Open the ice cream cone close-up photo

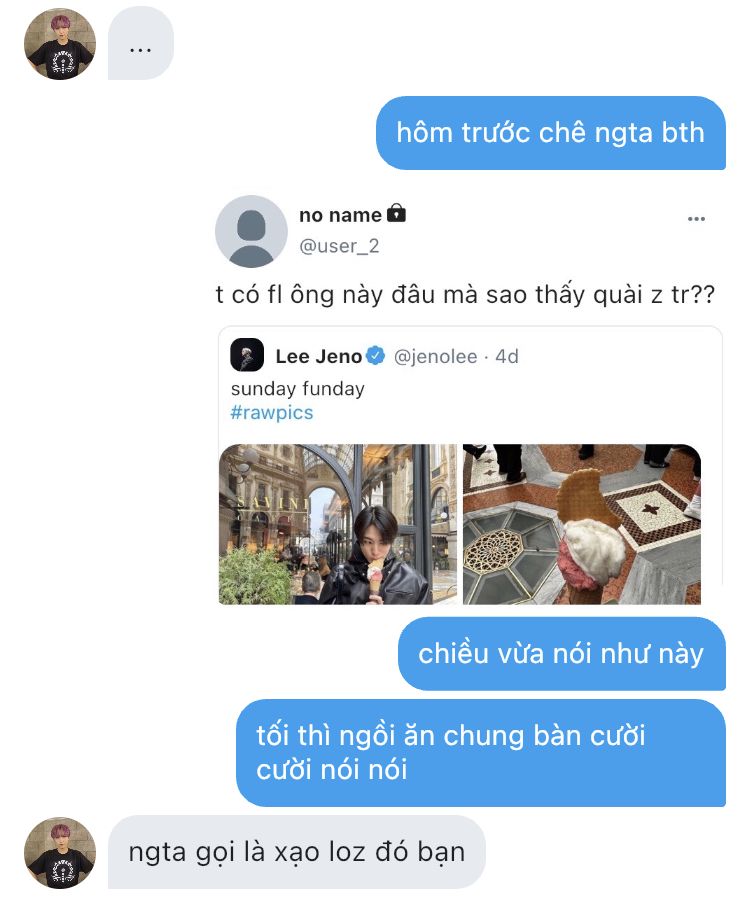click(582, 524)
